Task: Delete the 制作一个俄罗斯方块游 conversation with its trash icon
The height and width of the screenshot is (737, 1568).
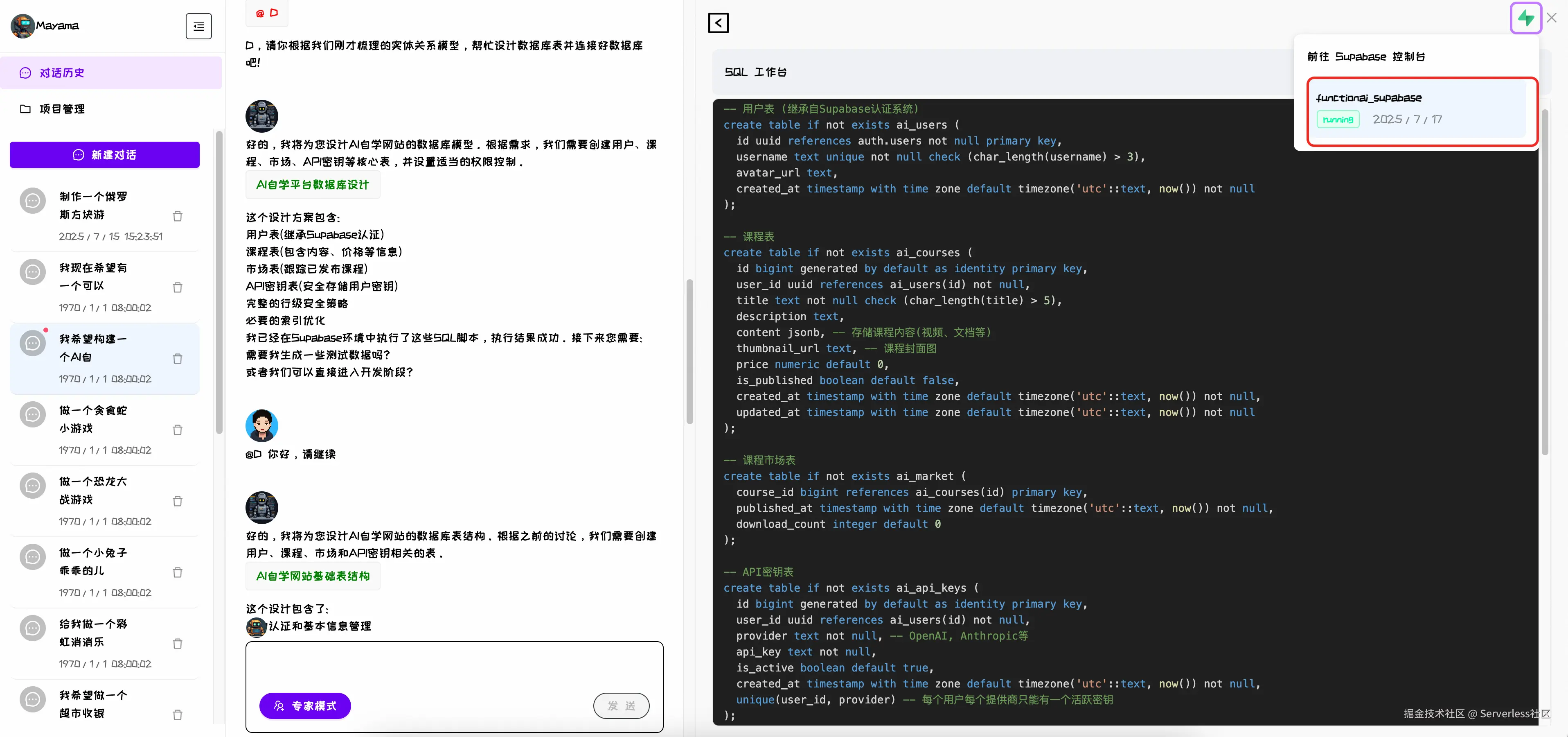Action: pyautogui.click(x=177, y=216)
